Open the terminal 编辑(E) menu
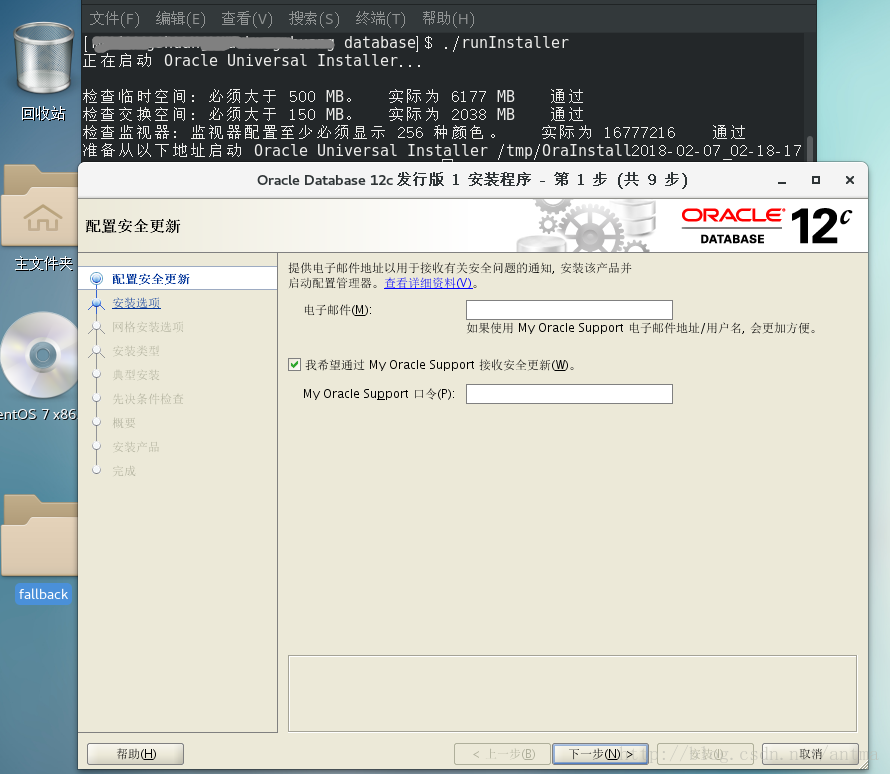Viewport: 890px width, 774px height. tap(180, 19)
